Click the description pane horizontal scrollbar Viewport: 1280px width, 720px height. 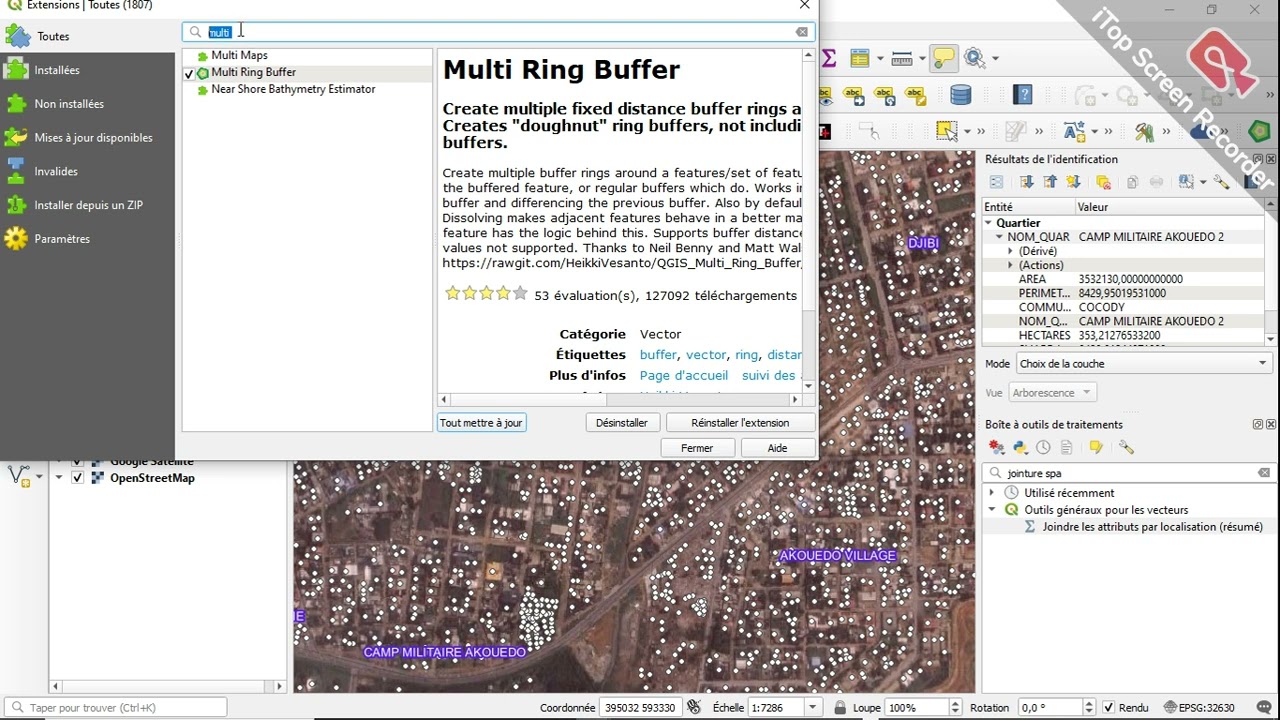pyautogui.click(x=620, y=399)
